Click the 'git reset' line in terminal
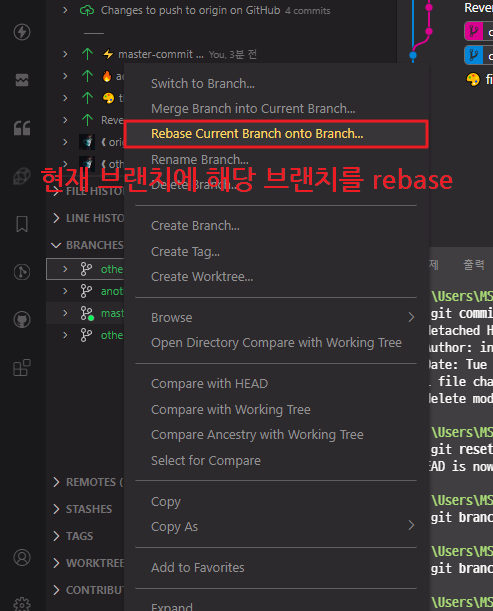This screenshot has width=493, height=611. click(462, 449)
